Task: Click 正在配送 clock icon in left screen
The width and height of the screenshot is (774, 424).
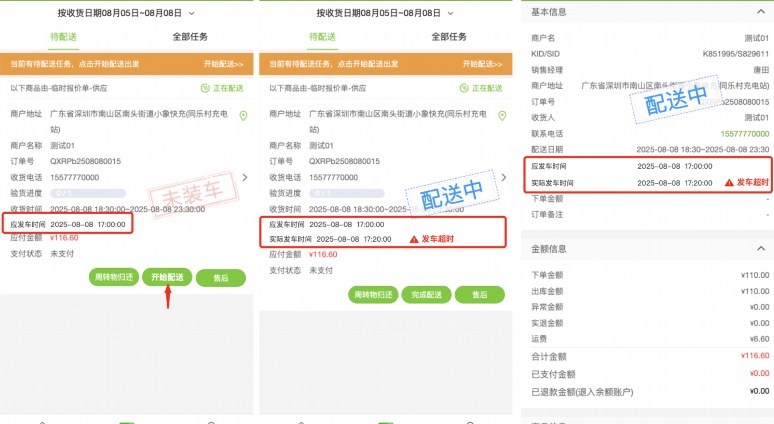Action: [x=205, y=88]
